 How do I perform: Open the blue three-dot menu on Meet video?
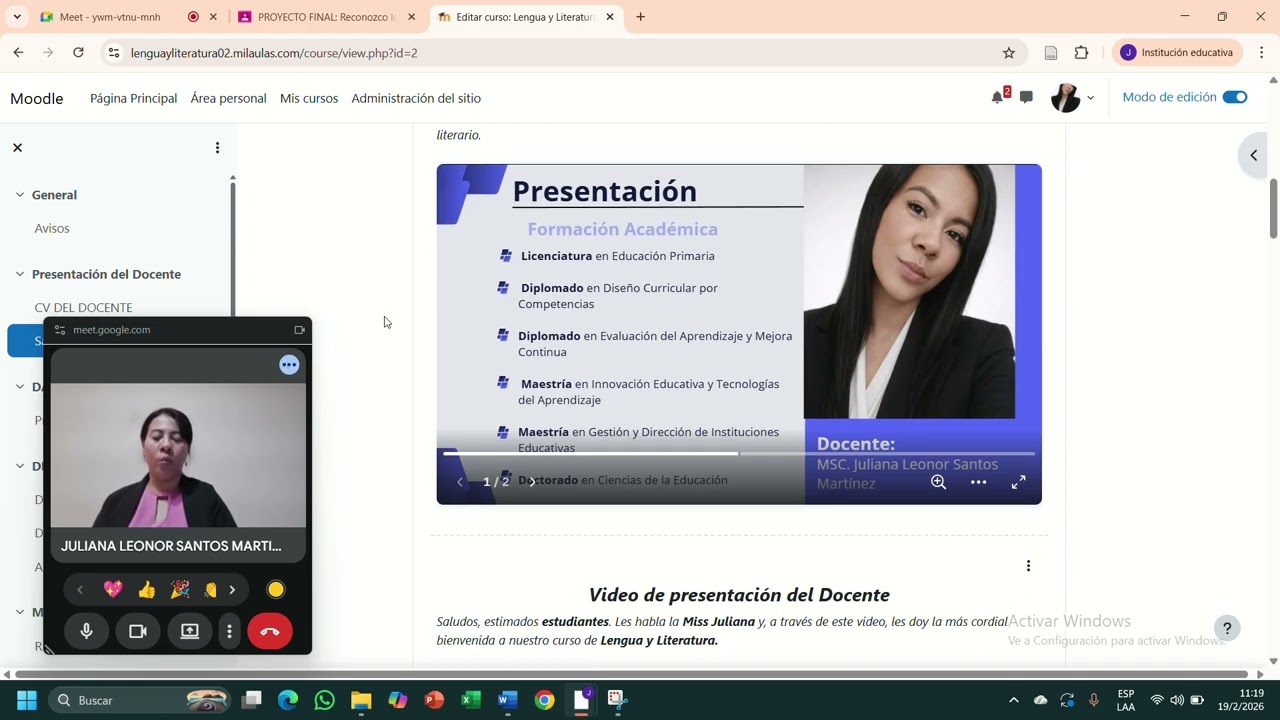coord(289,365)
